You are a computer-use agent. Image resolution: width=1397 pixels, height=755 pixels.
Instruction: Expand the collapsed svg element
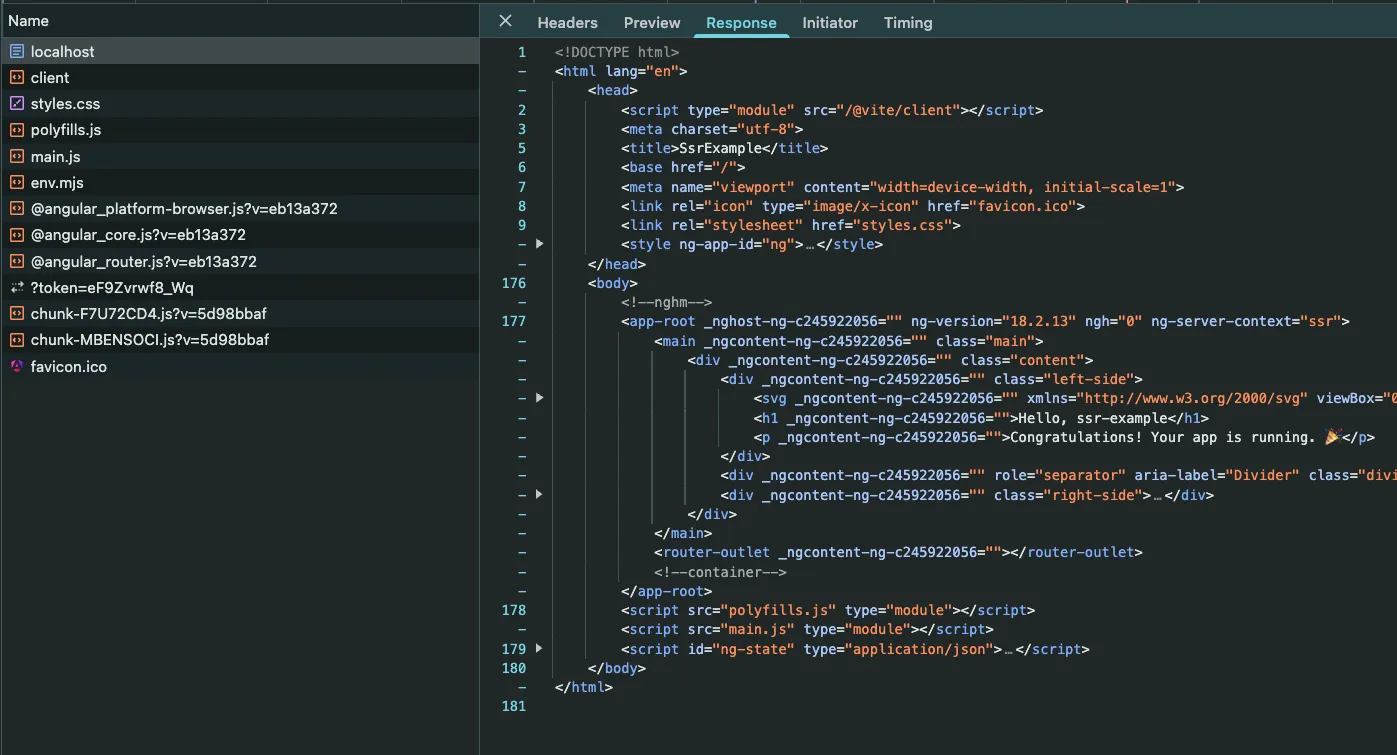pyautogui.click(x=540, y=398)
